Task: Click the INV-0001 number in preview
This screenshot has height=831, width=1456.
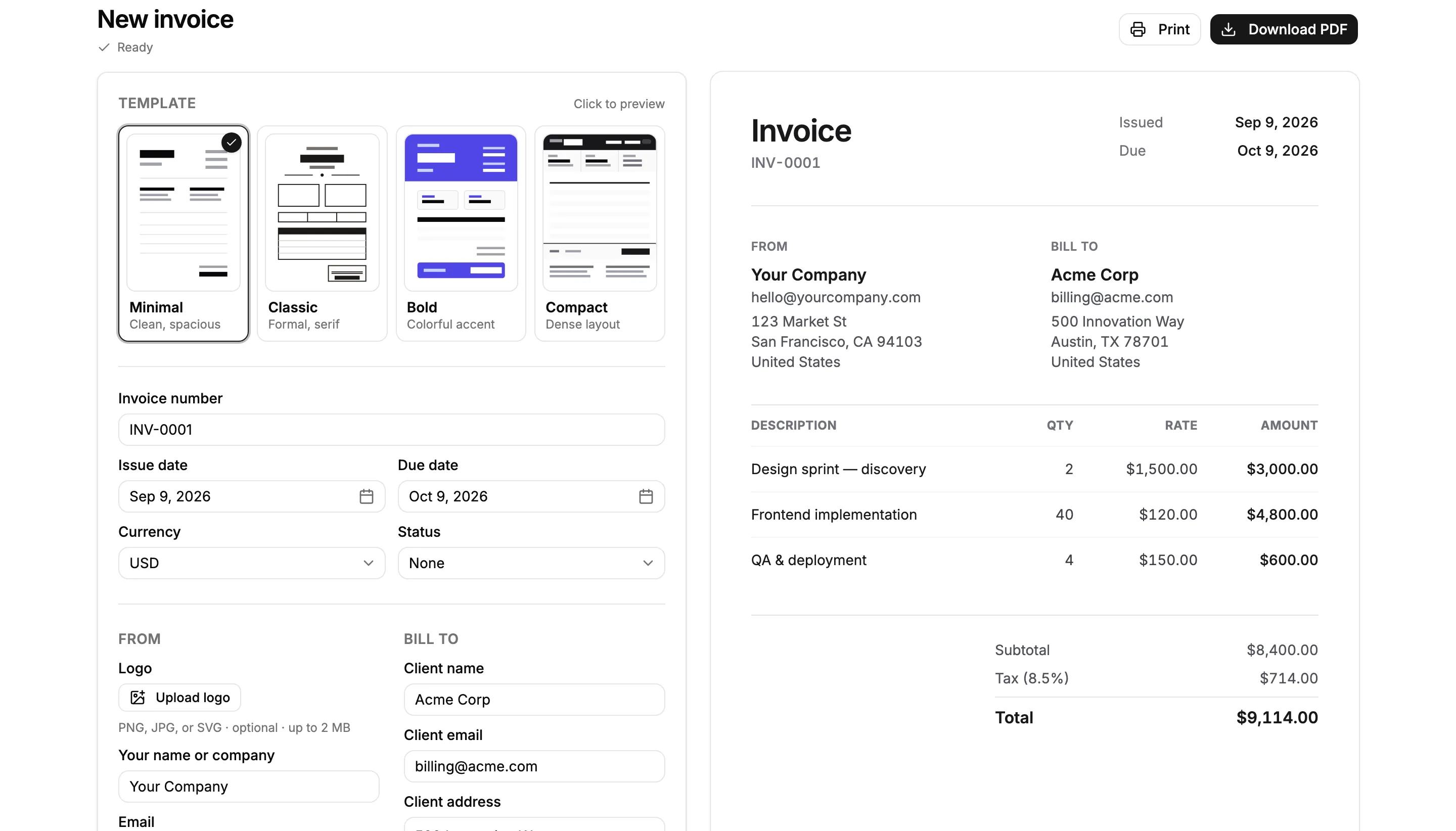Action: pos(785,163)
